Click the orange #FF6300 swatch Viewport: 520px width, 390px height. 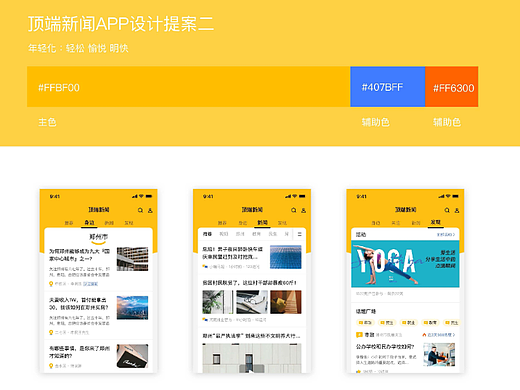(x=452, y=87)
